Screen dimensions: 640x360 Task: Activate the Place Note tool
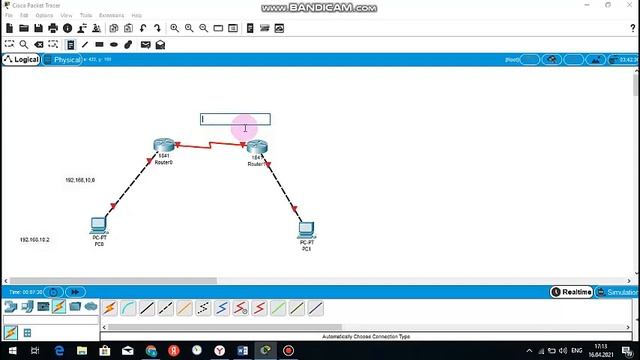[70, 44]
